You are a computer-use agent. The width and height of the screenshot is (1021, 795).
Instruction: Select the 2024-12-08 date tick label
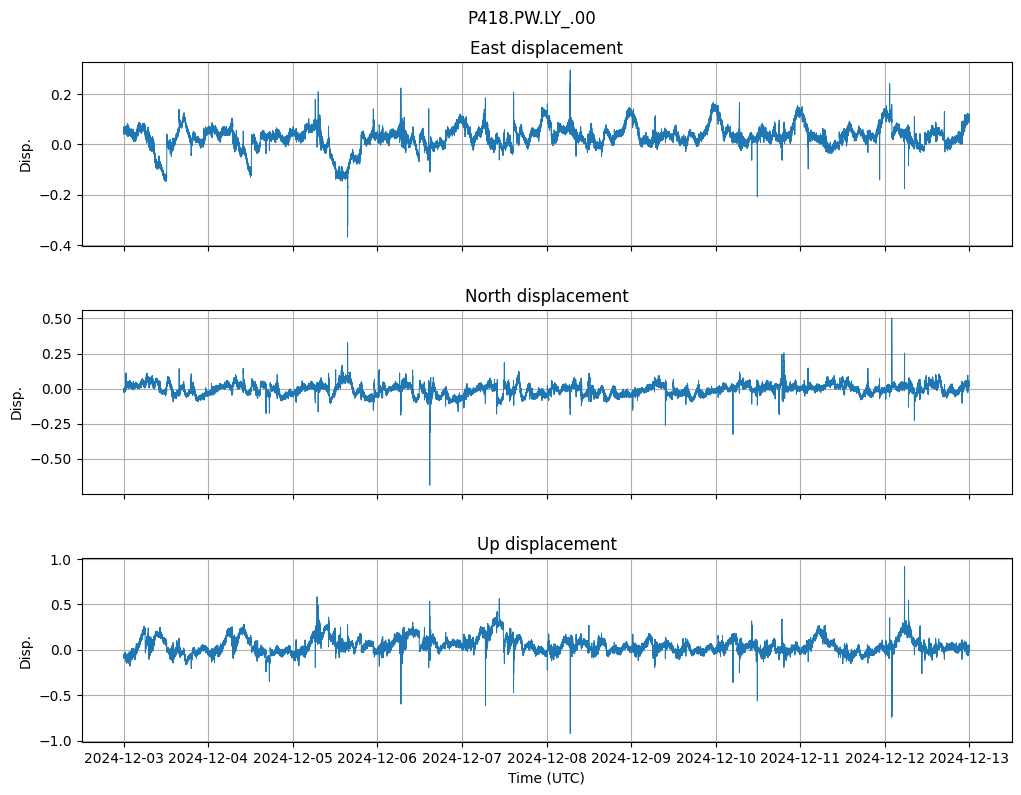tap(547, 759)
